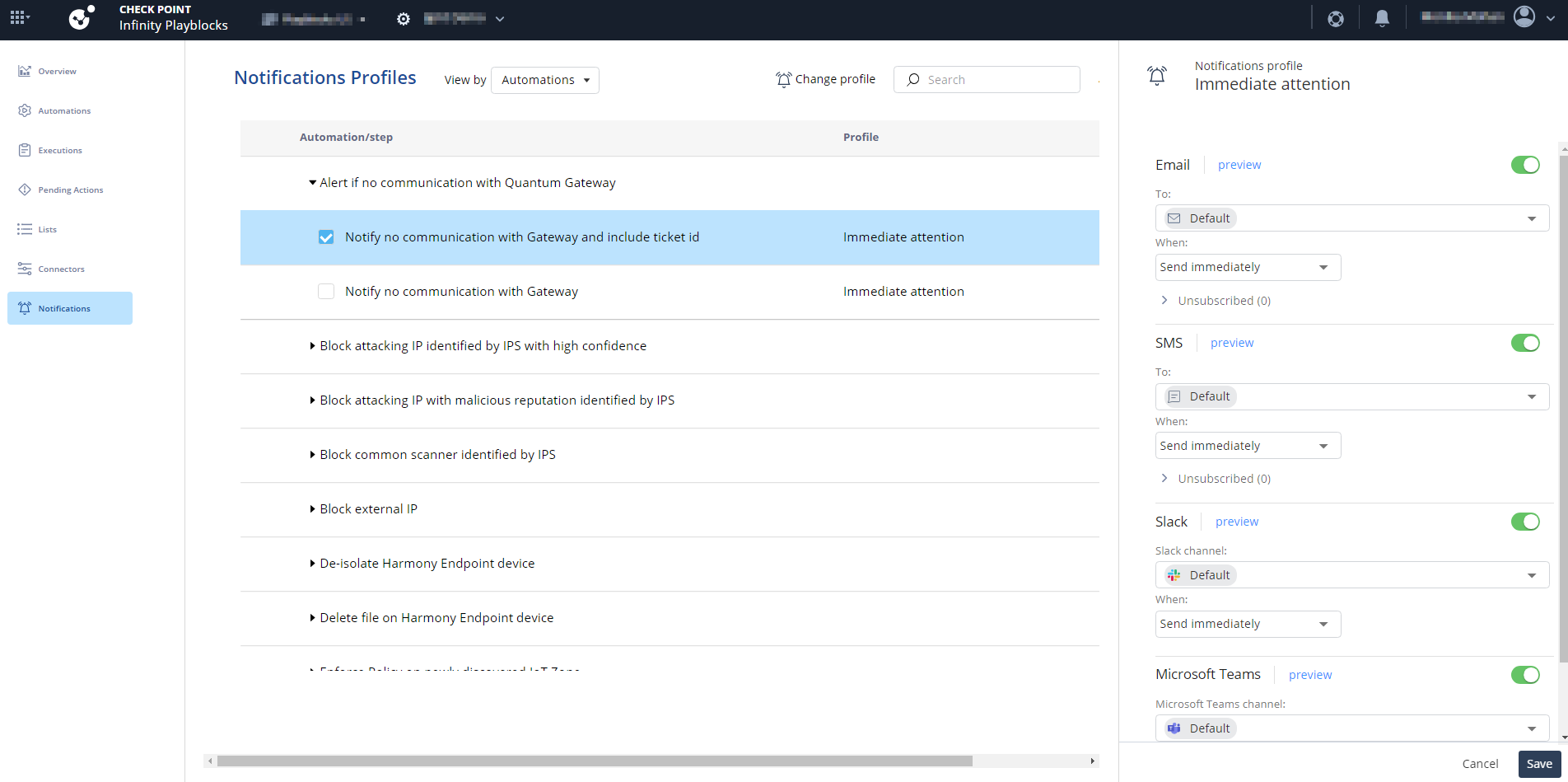Open the Email preview link
The width and height of the screenshot is (1568, 782).
pyautogui.click(x=1239, y=165)
